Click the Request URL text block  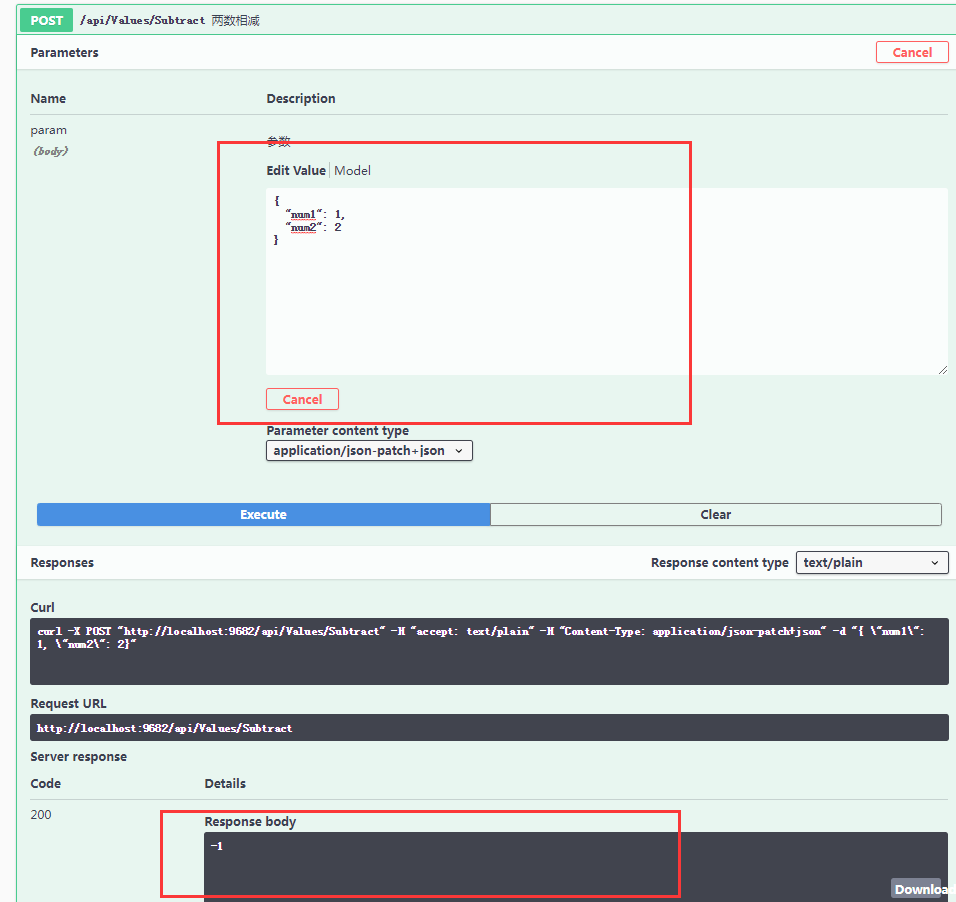(x=489, y=728)
